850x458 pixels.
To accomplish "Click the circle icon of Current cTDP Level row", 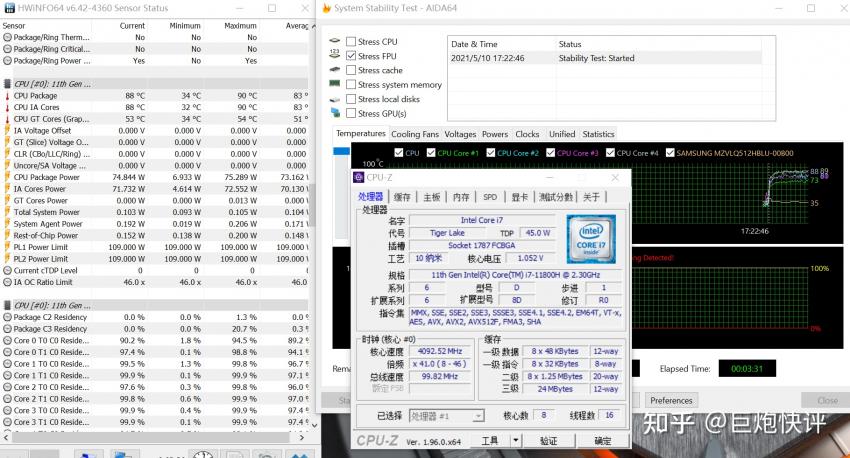I will coord(7,270).
